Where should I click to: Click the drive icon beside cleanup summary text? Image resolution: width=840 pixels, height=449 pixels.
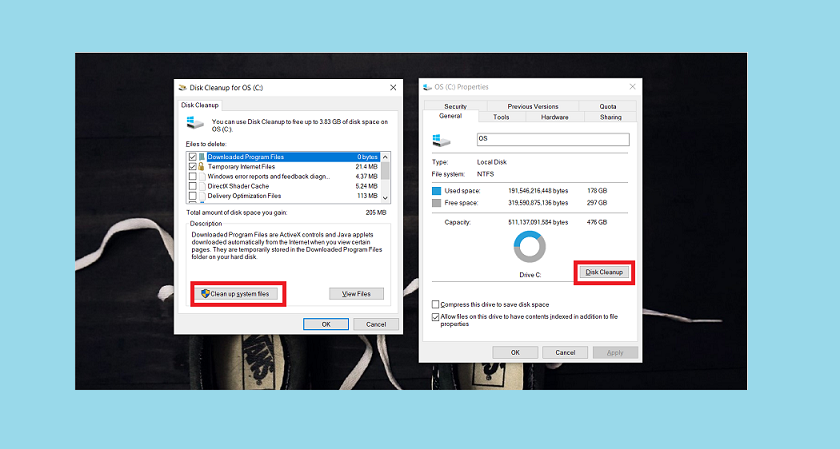click(195, 123)
